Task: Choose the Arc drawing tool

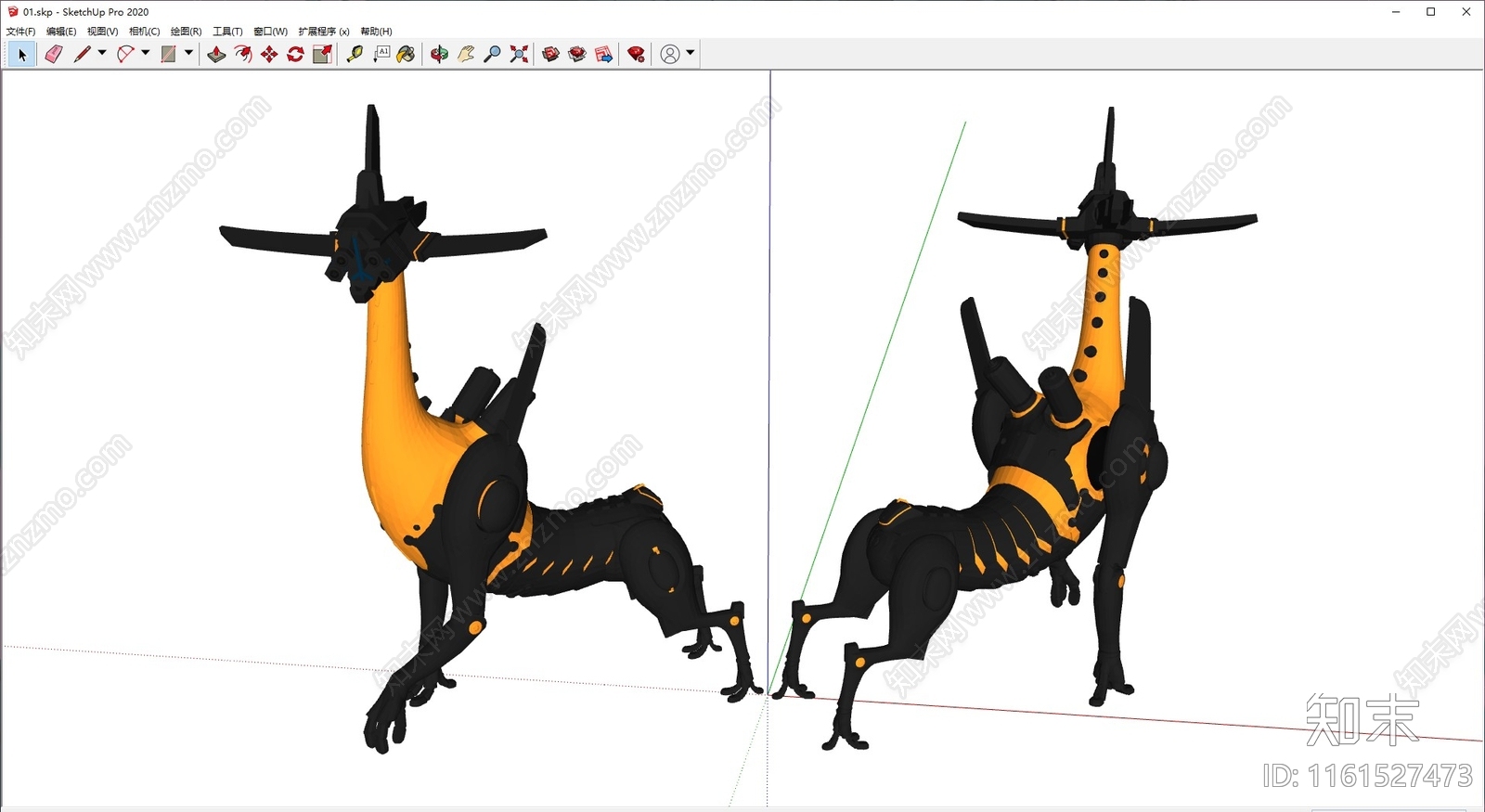Action: 125,55
